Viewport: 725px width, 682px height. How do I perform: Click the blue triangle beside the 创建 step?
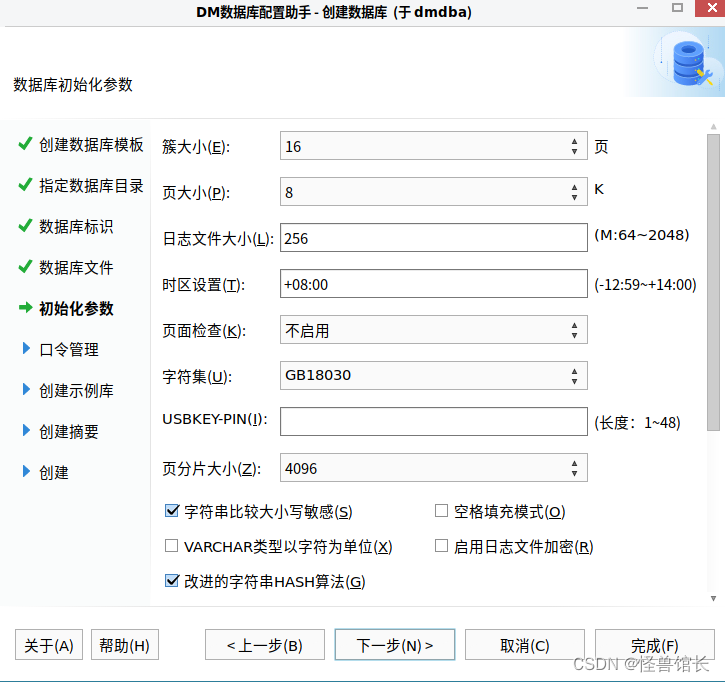point(26,472)
